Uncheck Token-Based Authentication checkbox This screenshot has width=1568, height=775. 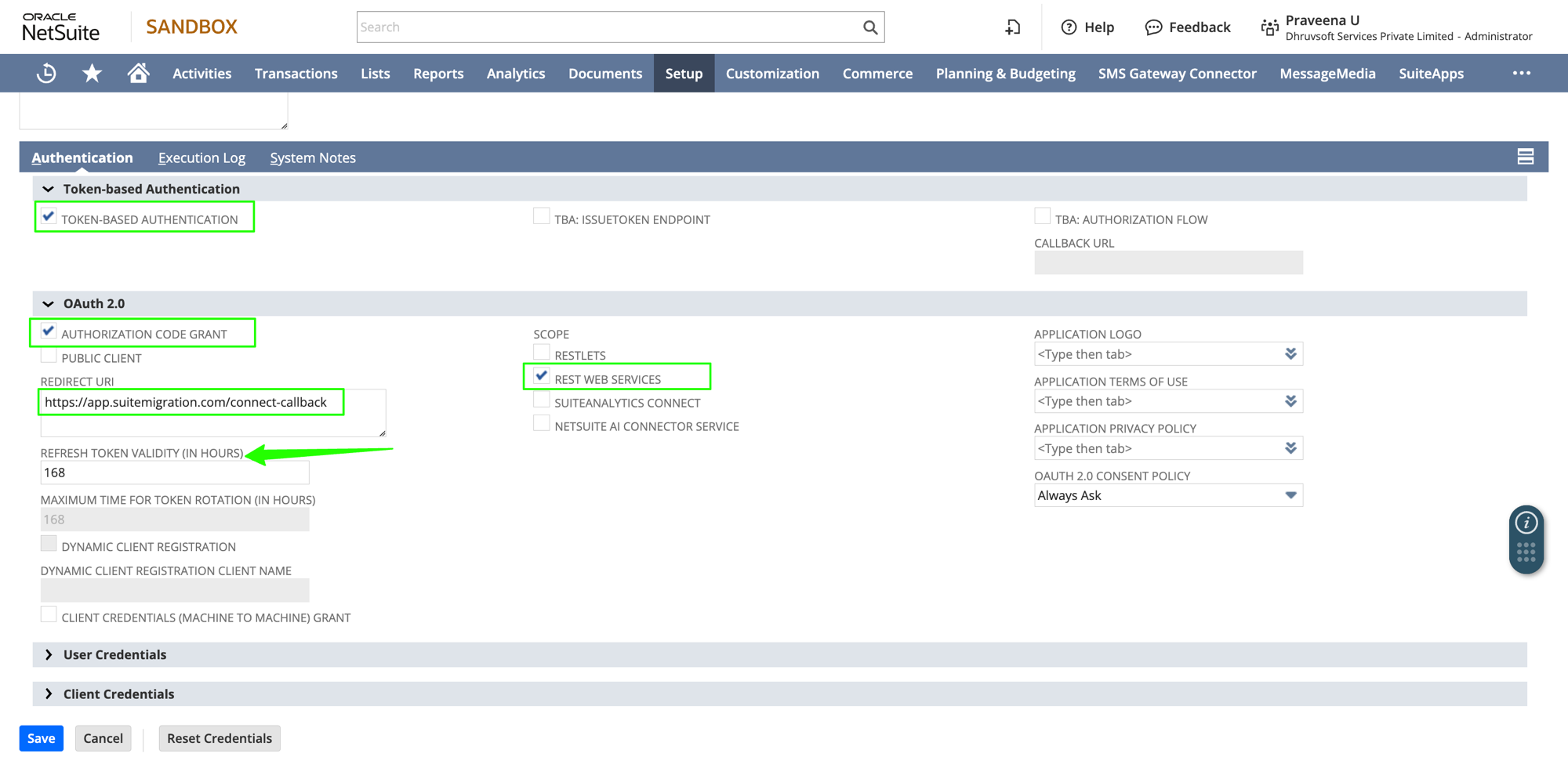[x=49, y=216]
